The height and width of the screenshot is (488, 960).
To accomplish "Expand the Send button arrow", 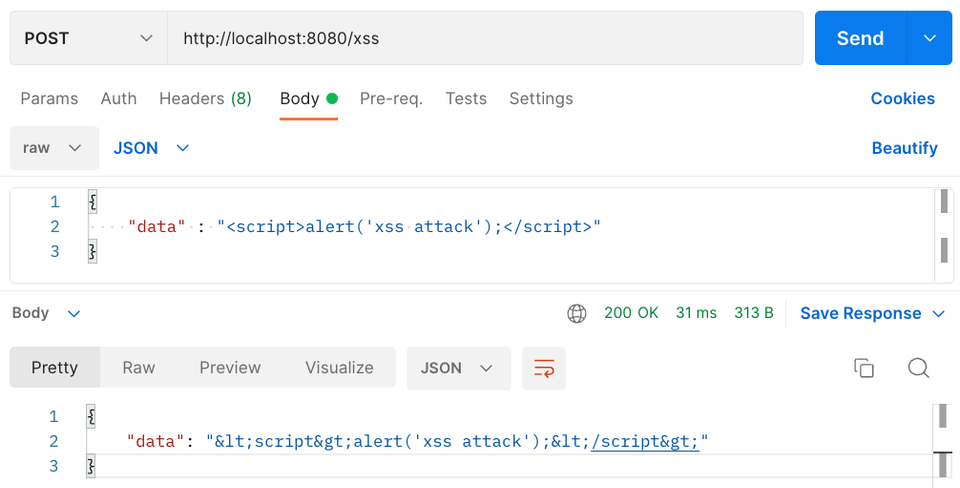I will 929,38.
